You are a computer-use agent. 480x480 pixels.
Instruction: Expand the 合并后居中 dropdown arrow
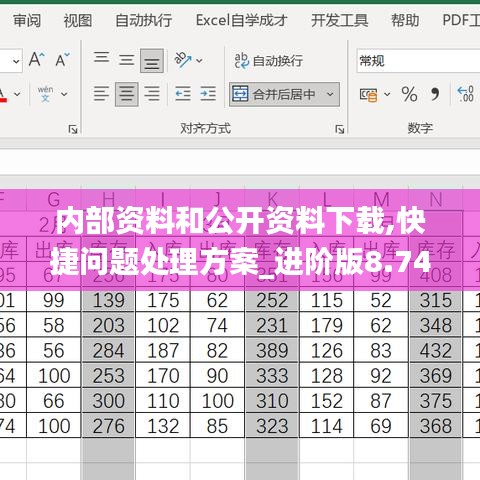pyautogui.click(x=330, y=94)
